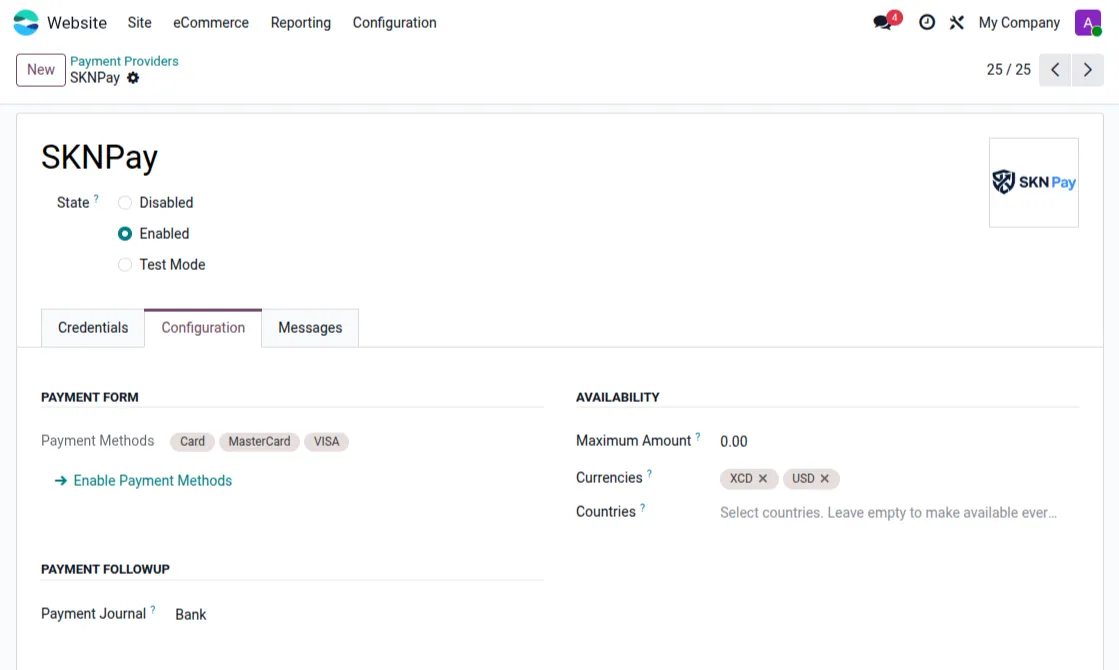Click the Enable Payment Methods link
Screen dimensions: 1119x670
[143, 481]
